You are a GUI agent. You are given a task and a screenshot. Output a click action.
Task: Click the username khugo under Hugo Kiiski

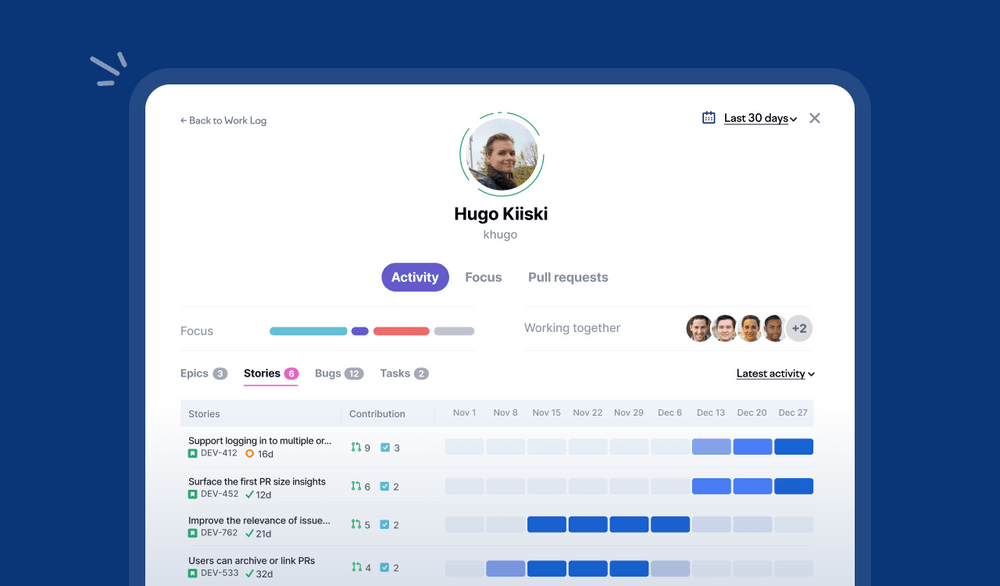click(500, 234)
